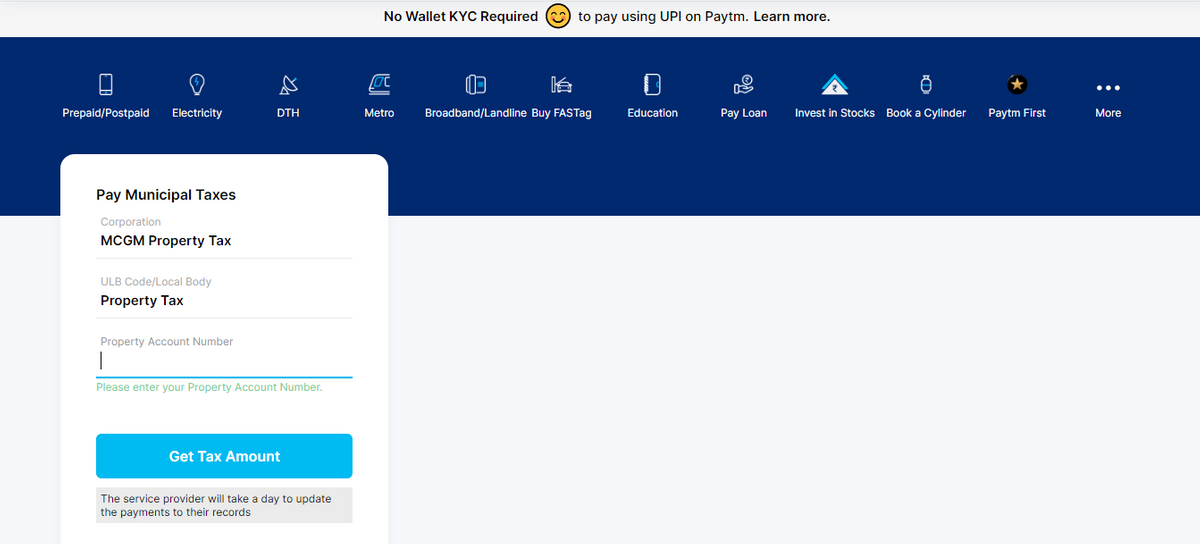
Task: Select the Electricity bulb icon
Action: click(x=197, y=84)
